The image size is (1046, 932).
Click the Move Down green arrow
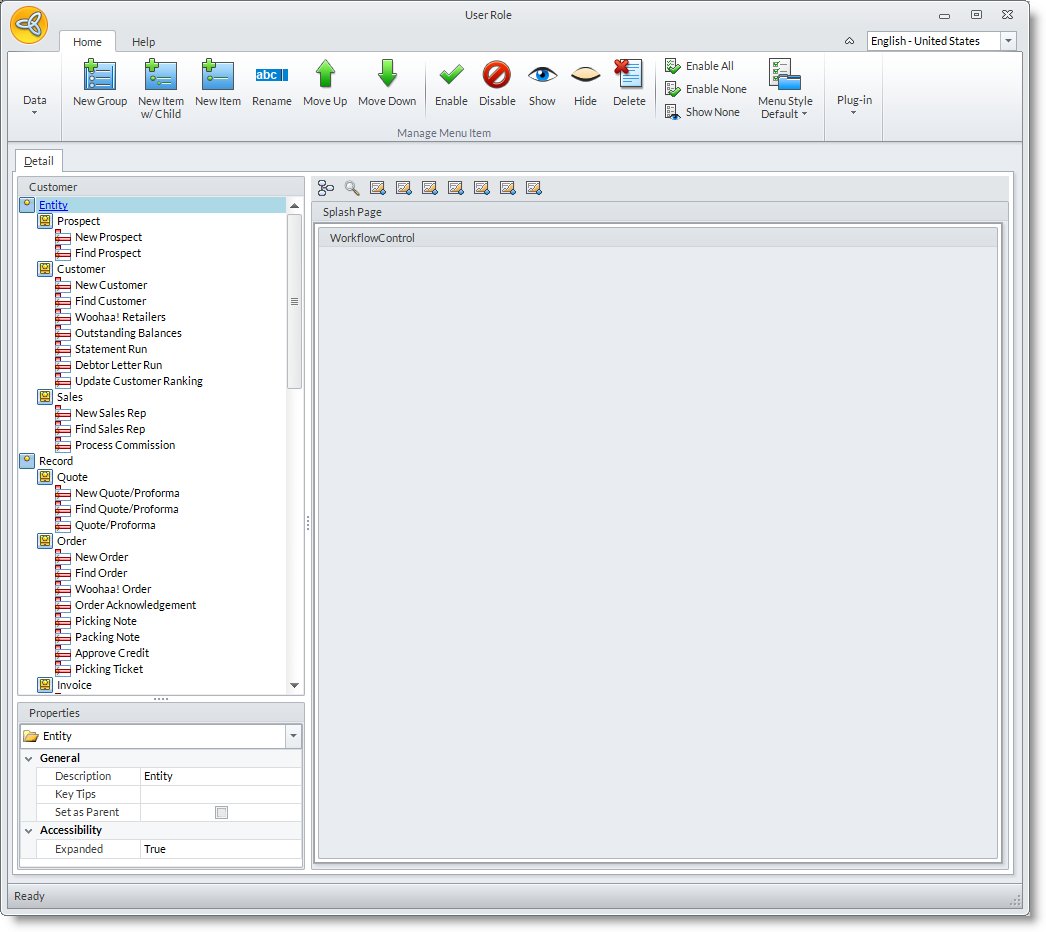click(387, 76)
